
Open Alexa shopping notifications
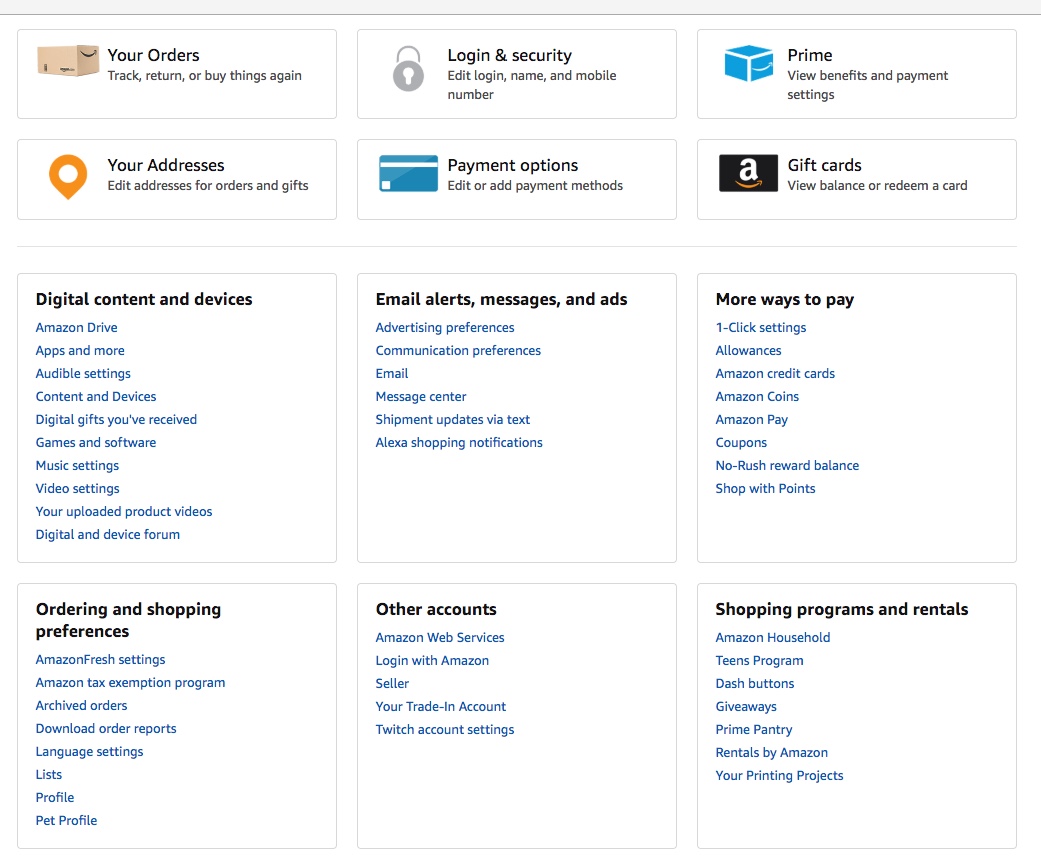[459, 442]
